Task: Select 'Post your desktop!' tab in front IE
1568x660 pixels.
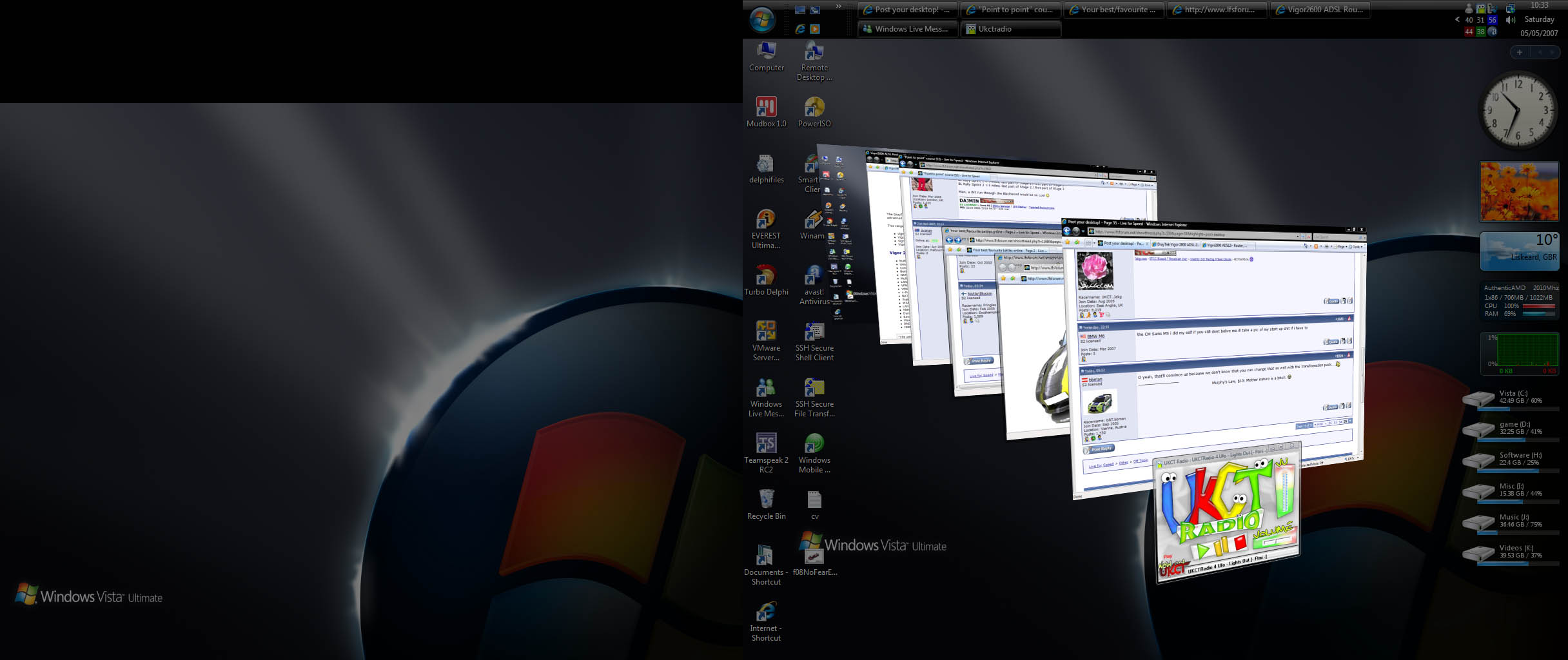Action: [x=1122, y=244]
